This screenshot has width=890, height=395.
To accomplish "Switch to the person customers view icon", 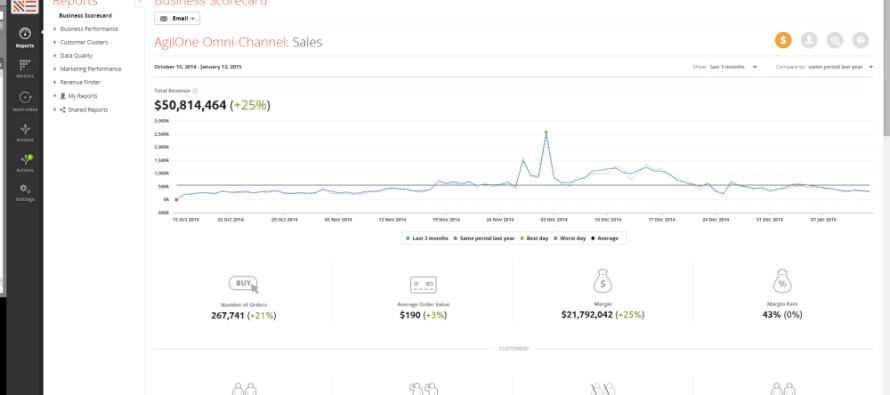I will click(x=809, y=40).
